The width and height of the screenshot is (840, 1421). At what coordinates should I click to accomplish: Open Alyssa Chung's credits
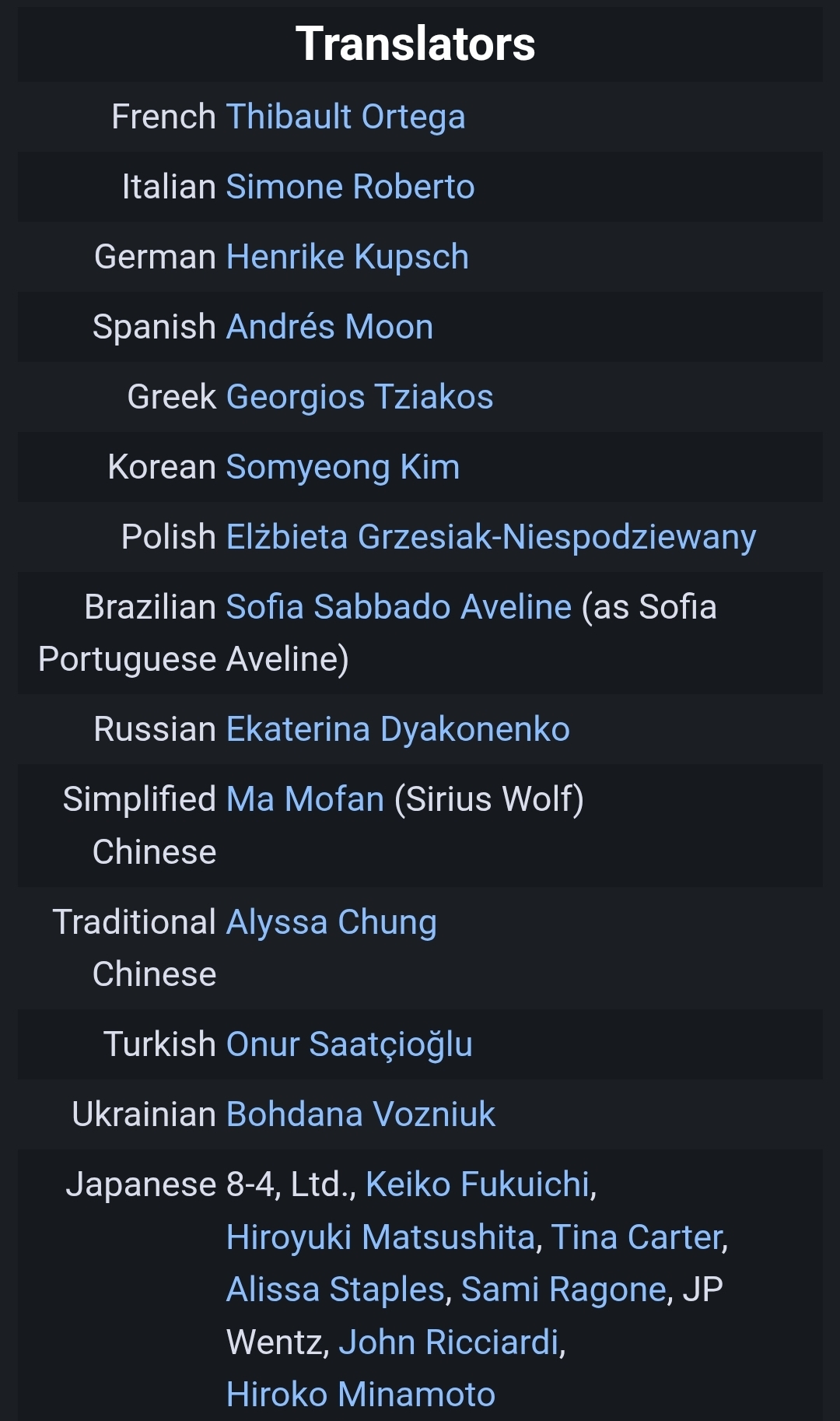(331, 922)
